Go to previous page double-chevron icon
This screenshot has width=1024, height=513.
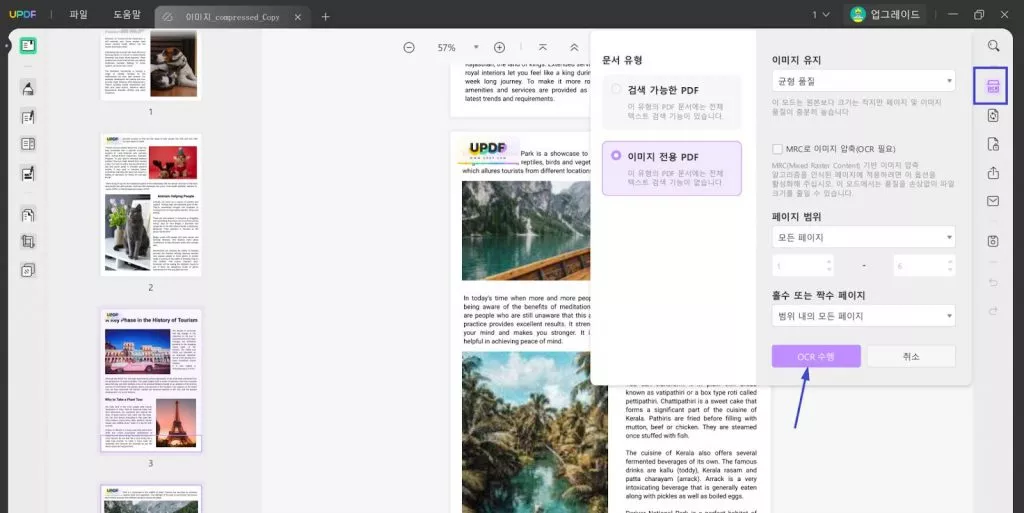pyautogui.click(x=574, y=48)
